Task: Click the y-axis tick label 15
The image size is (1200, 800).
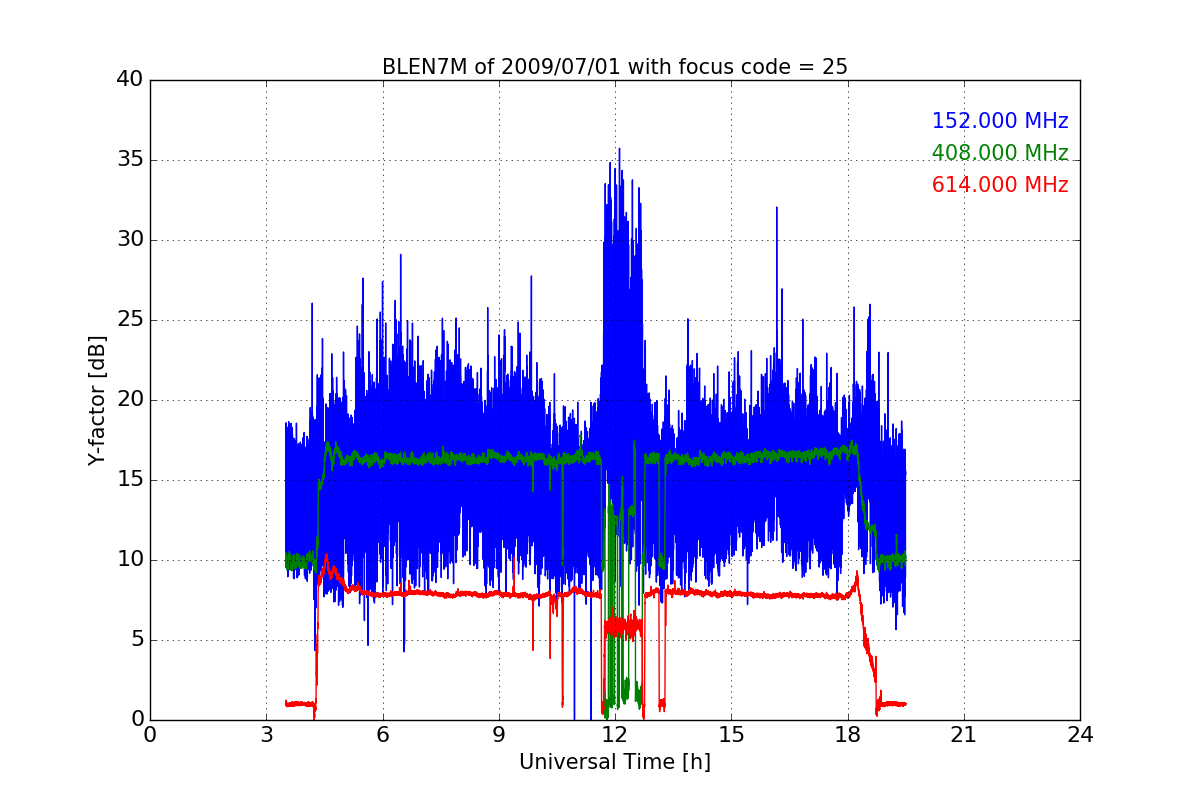Action: pos(130,480)
